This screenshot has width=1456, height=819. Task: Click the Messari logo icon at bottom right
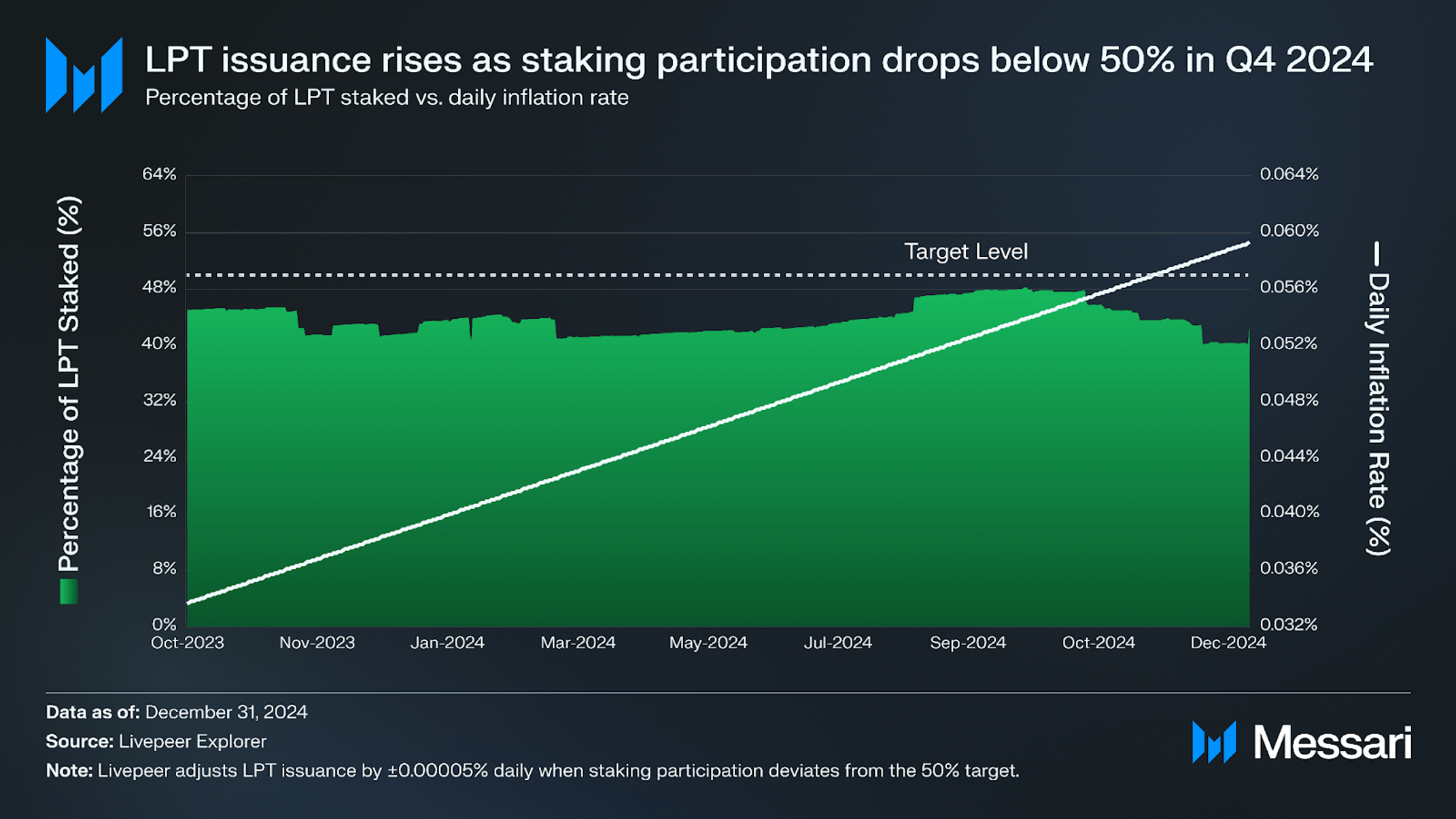coord(1214,742)
